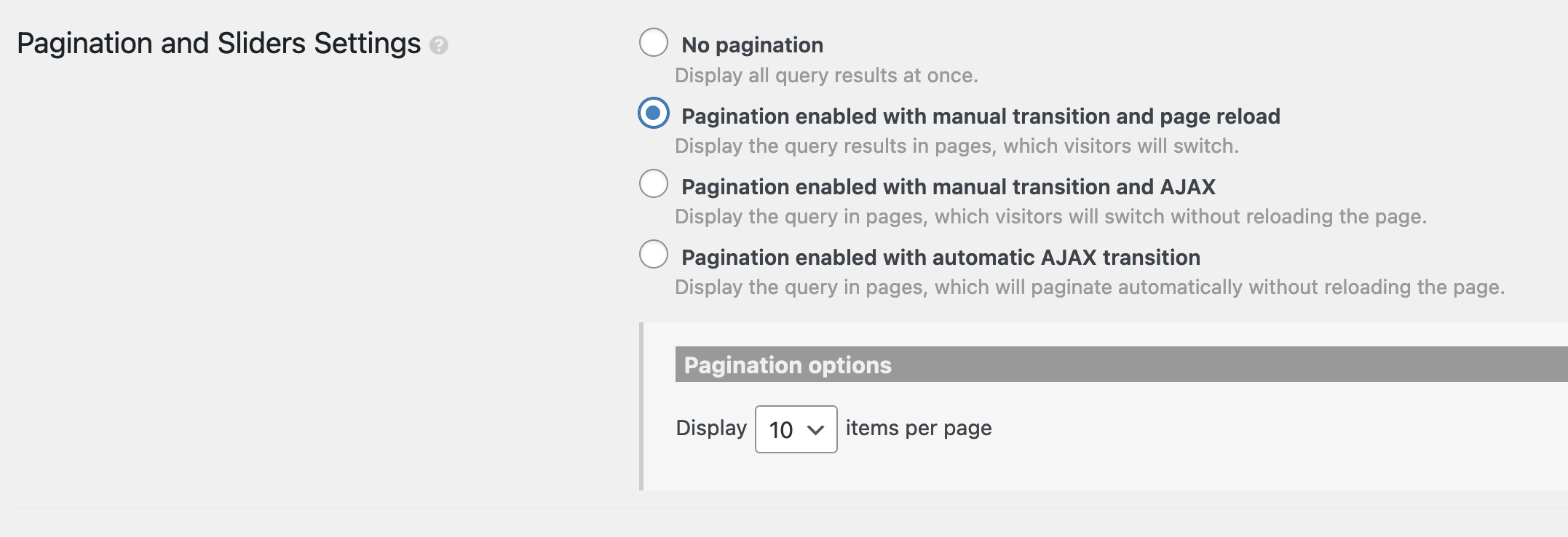Select the No pagination radio button

(653, 42)
